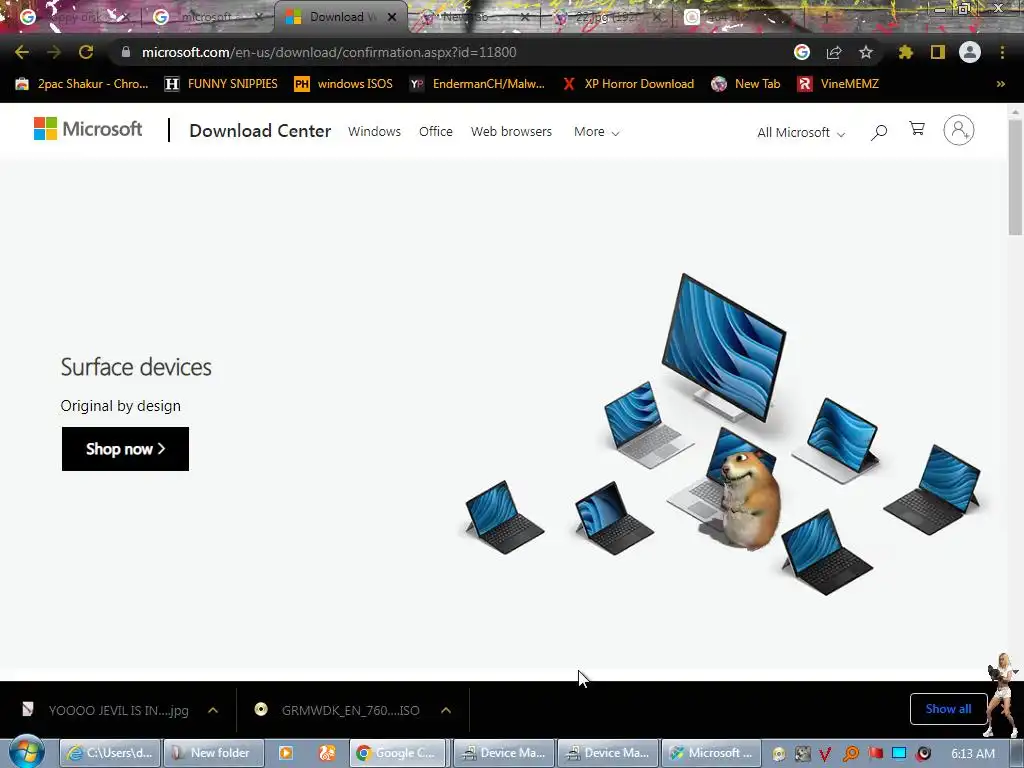Open the Chrome profile avatar
Screen dimensions: 1024x768
coord(970,52)
